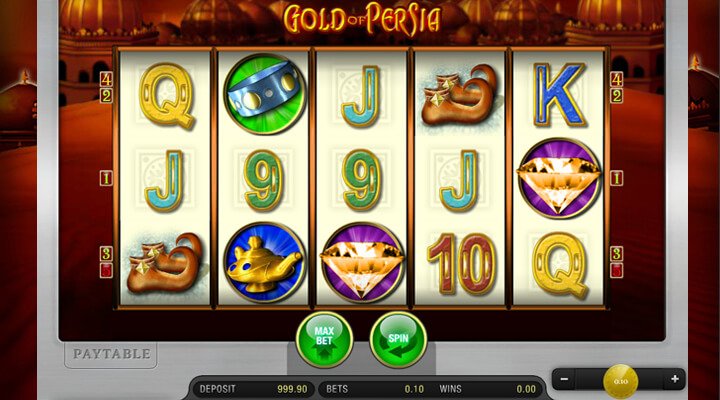Click the slipper symbol on the fourth reel
Screen dimensions: 720x400
tap(459, 95)
